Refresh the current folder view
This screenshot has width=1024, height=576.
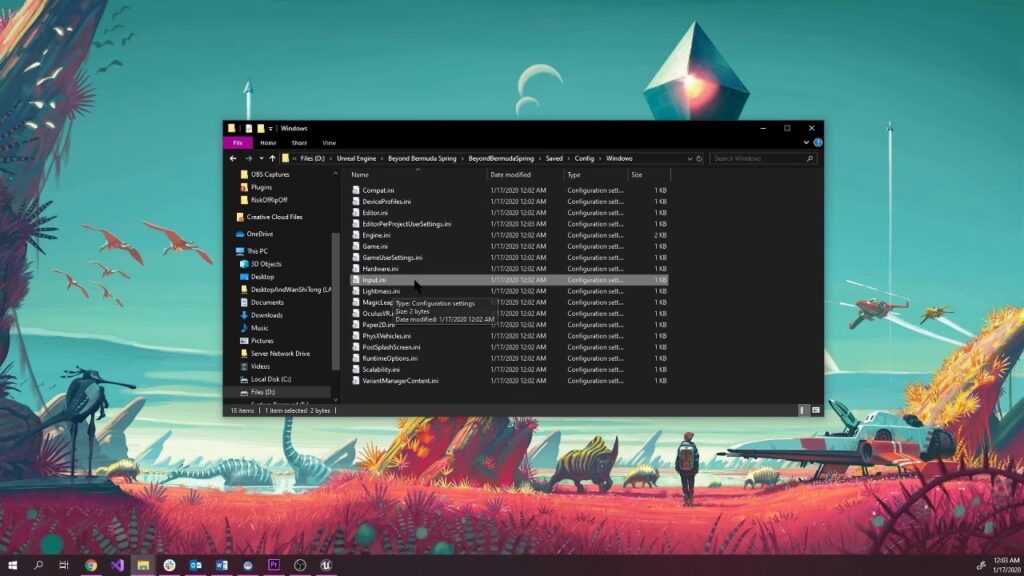pyautogui.click(x=699, y=158)
